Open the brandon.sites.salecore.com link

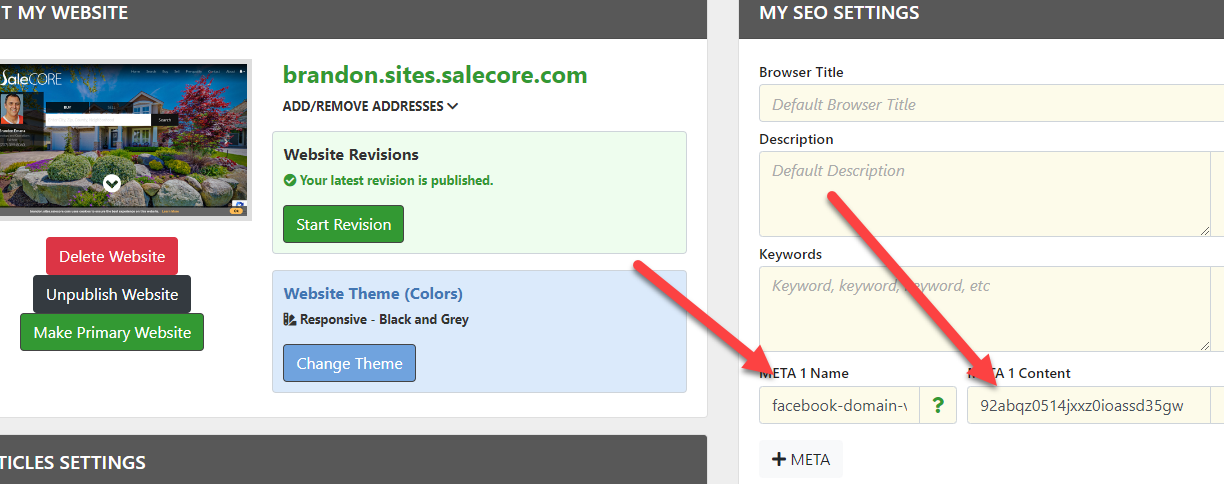pos(435,75)
